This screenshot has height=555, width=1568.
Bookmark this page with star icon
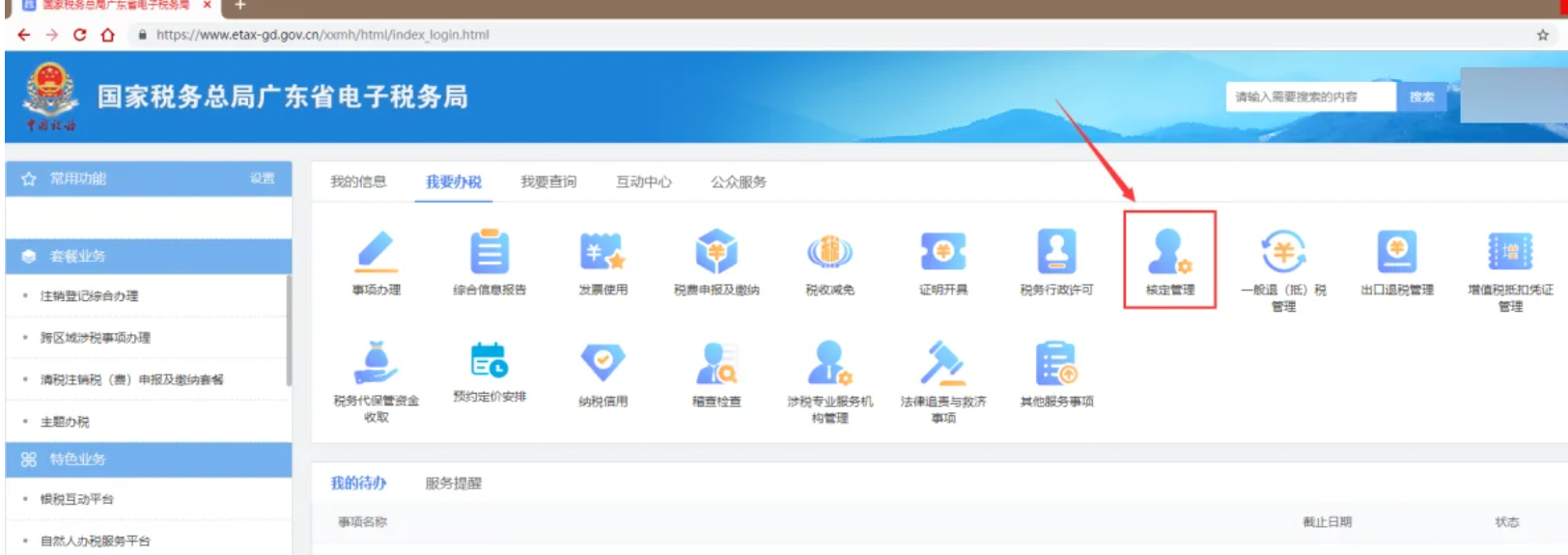pos(1543,35)
